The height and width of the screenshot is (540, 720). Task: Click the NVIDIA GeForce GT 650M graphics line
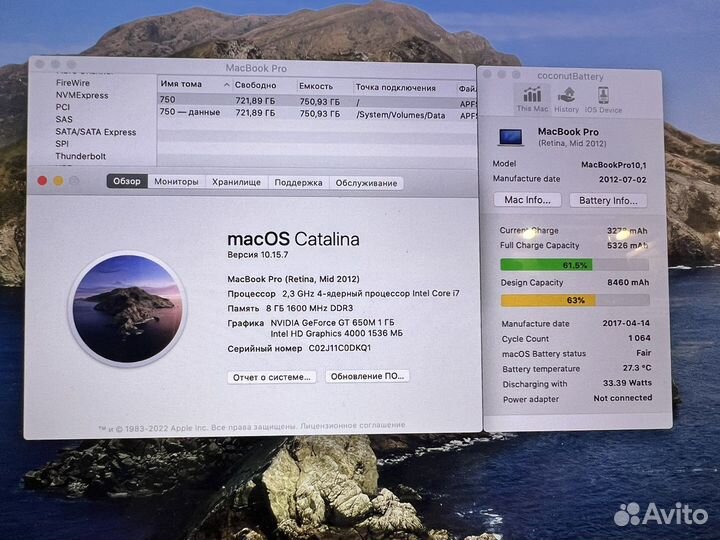(332, 322)
